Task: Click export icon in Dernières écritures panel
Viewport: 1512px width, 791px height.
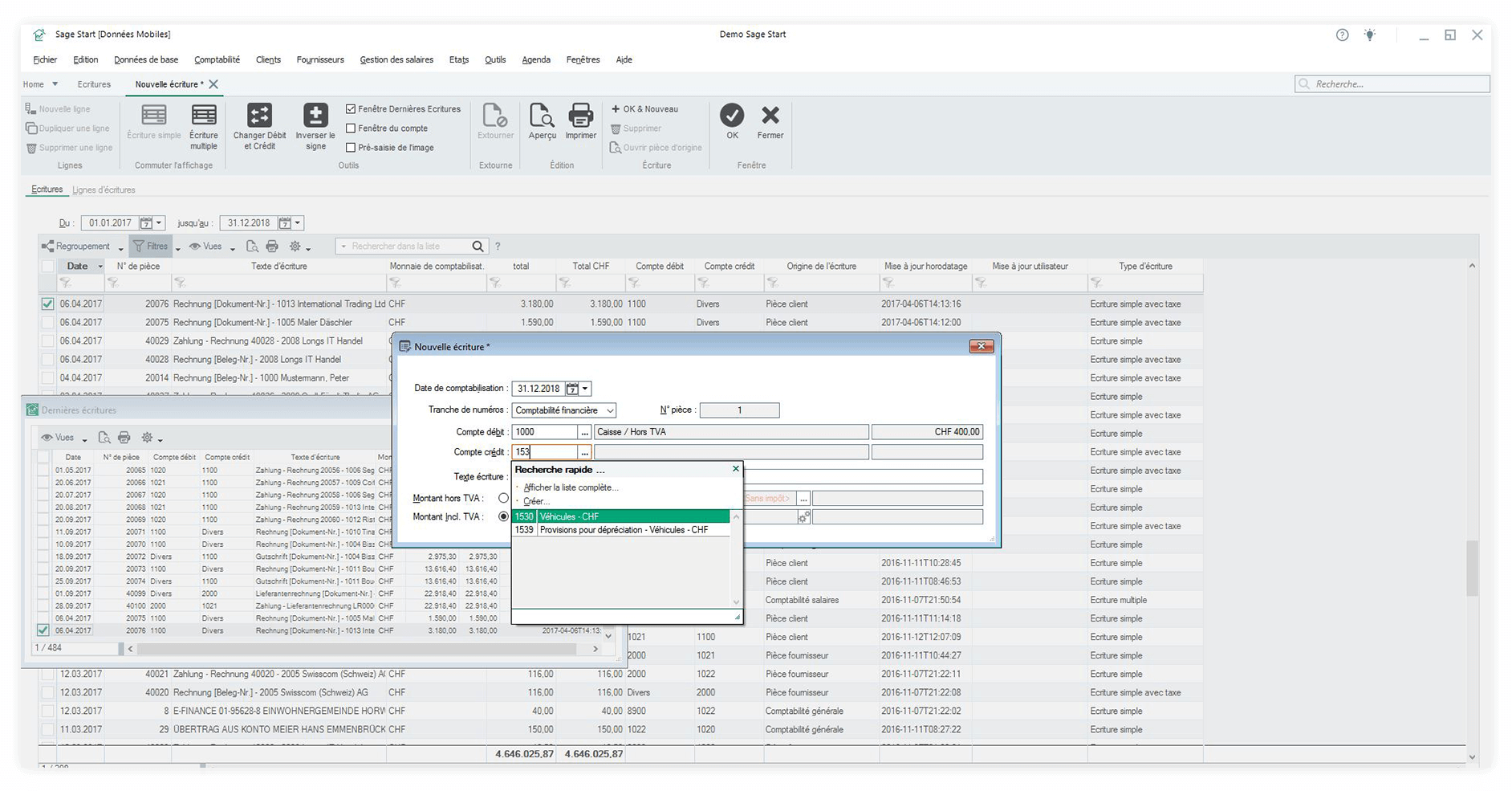Action: (x=104, y=438)
